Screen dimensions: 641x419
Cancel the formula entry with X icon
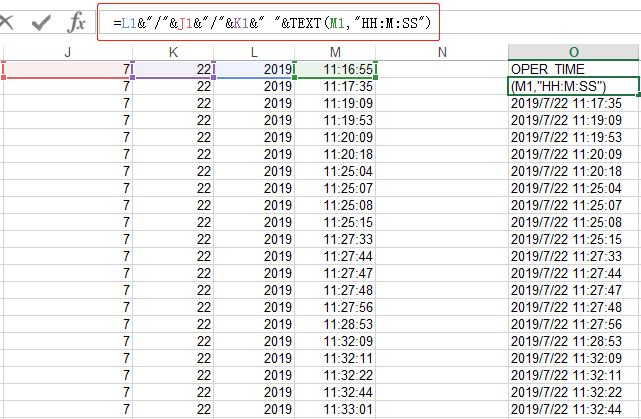(6, 22)
